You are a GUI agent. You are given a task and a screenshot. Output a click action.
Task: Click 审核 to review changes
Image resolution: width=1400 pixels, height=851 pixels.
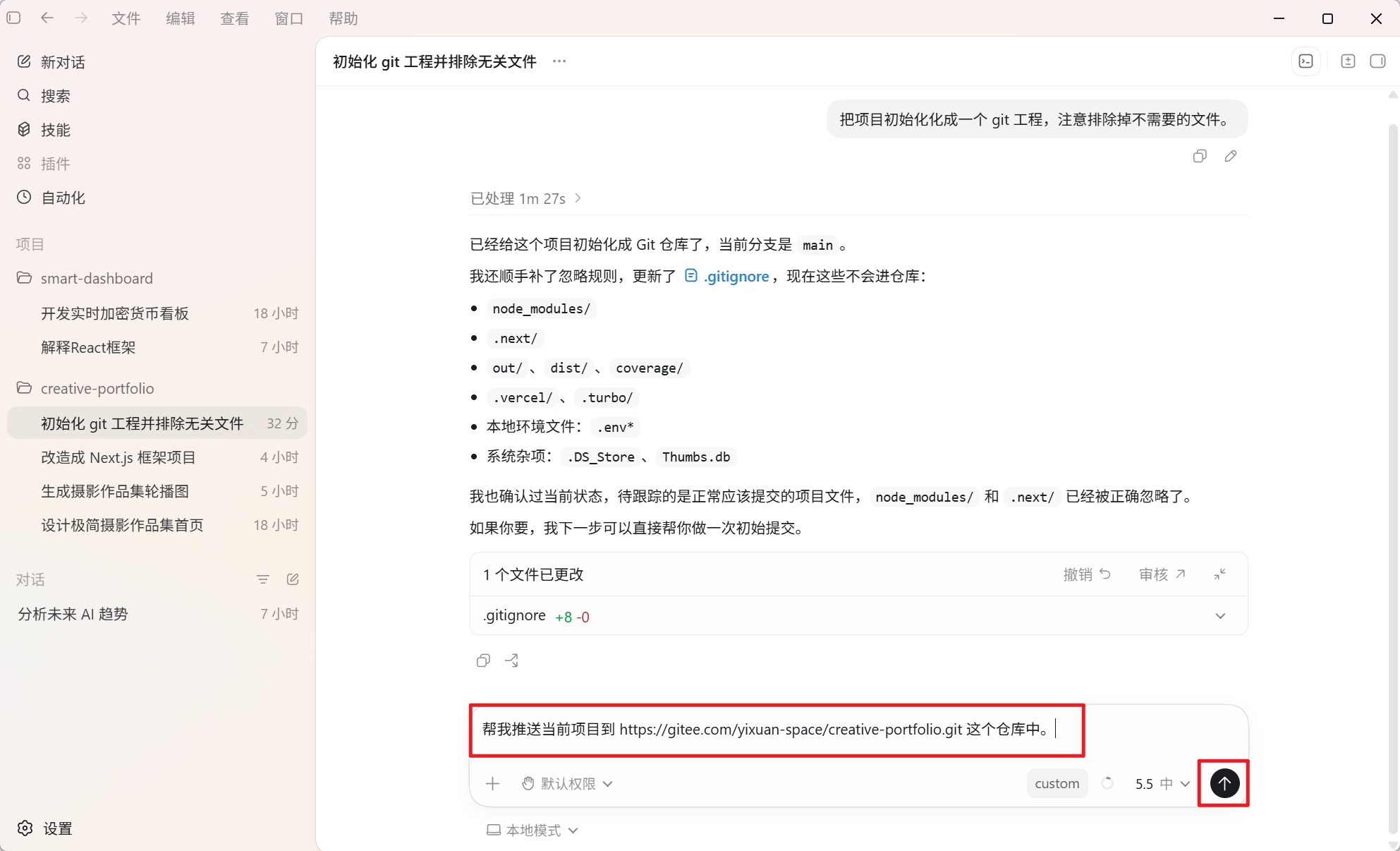coord(1162,574)
